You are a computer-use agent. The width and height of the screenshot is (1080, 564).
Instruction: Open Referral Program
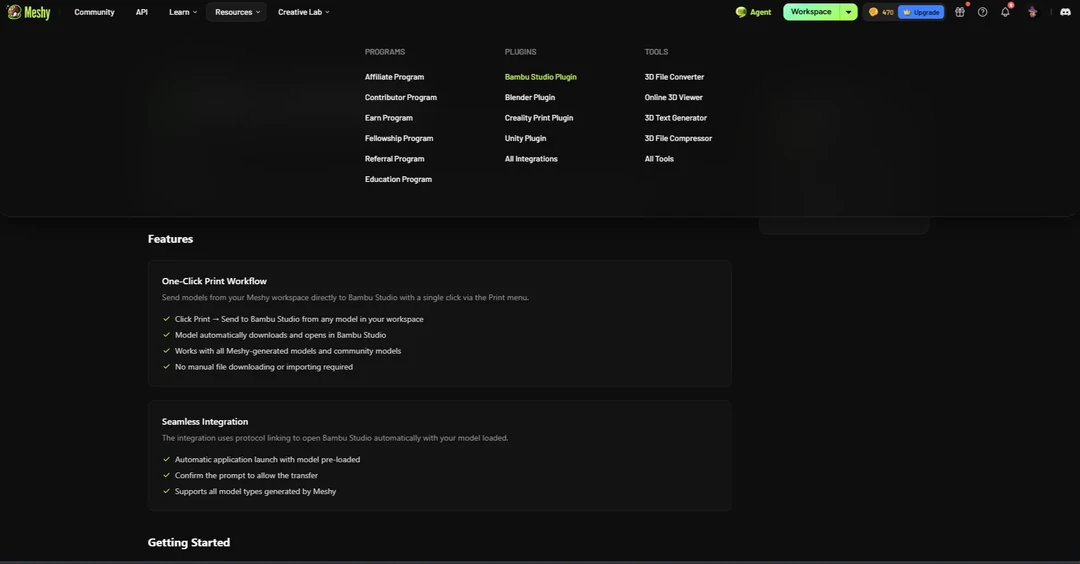394,158
